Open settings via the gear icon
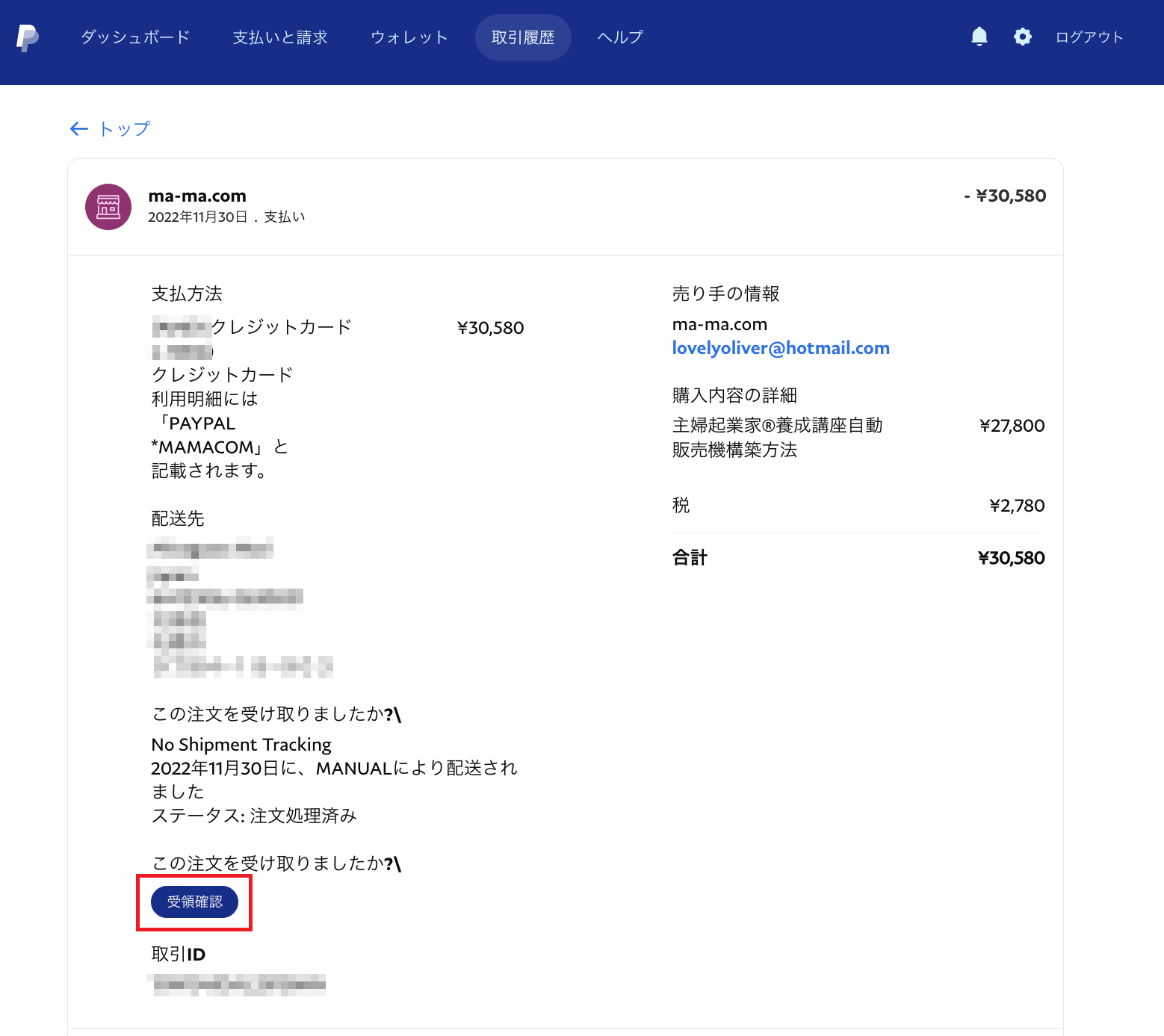 pos(1022,37)
